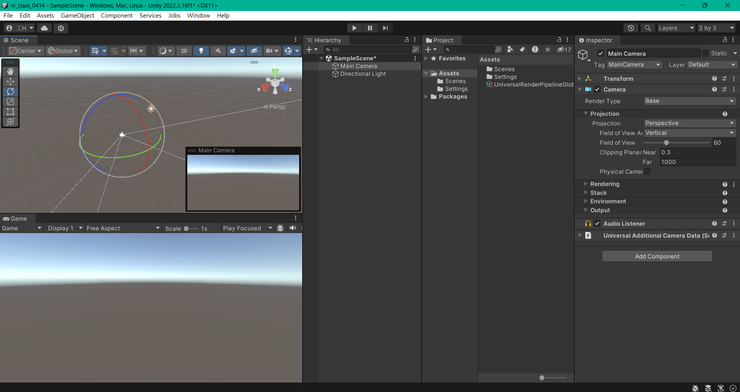Select the Scale tool
The image size is (740, 392).
coord(10,101)
